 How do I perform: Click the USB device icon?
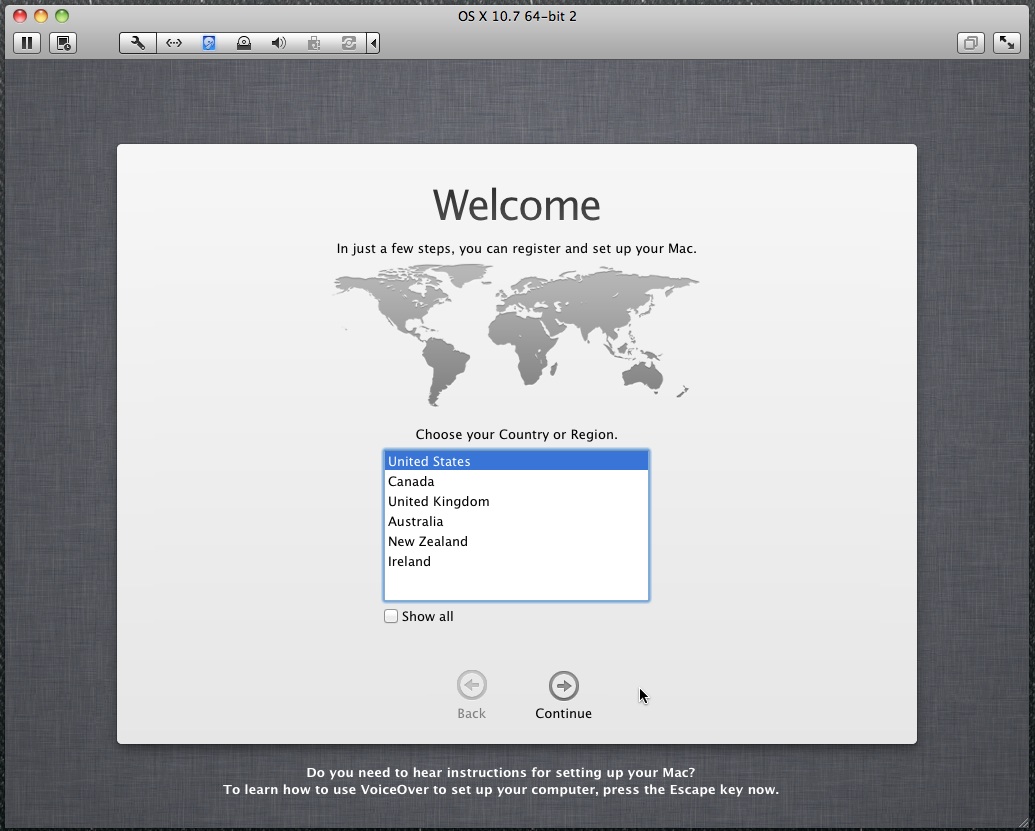pyautogui.click(x=314, y=43)
